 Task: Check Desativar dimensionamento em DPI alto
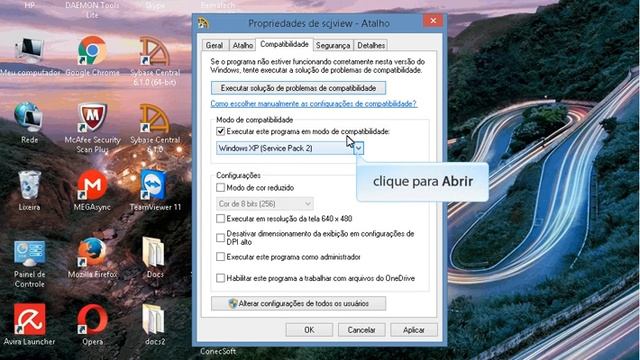coord(220,238)
